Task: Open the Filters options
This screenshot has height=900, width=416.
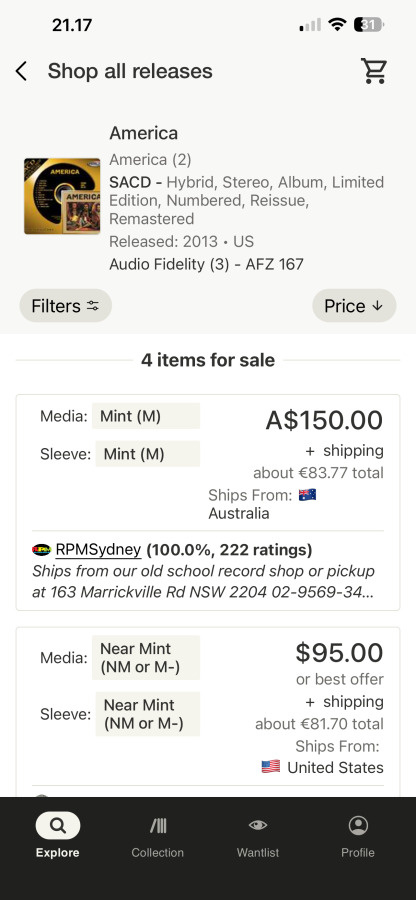Action: [x=65, y=306]
